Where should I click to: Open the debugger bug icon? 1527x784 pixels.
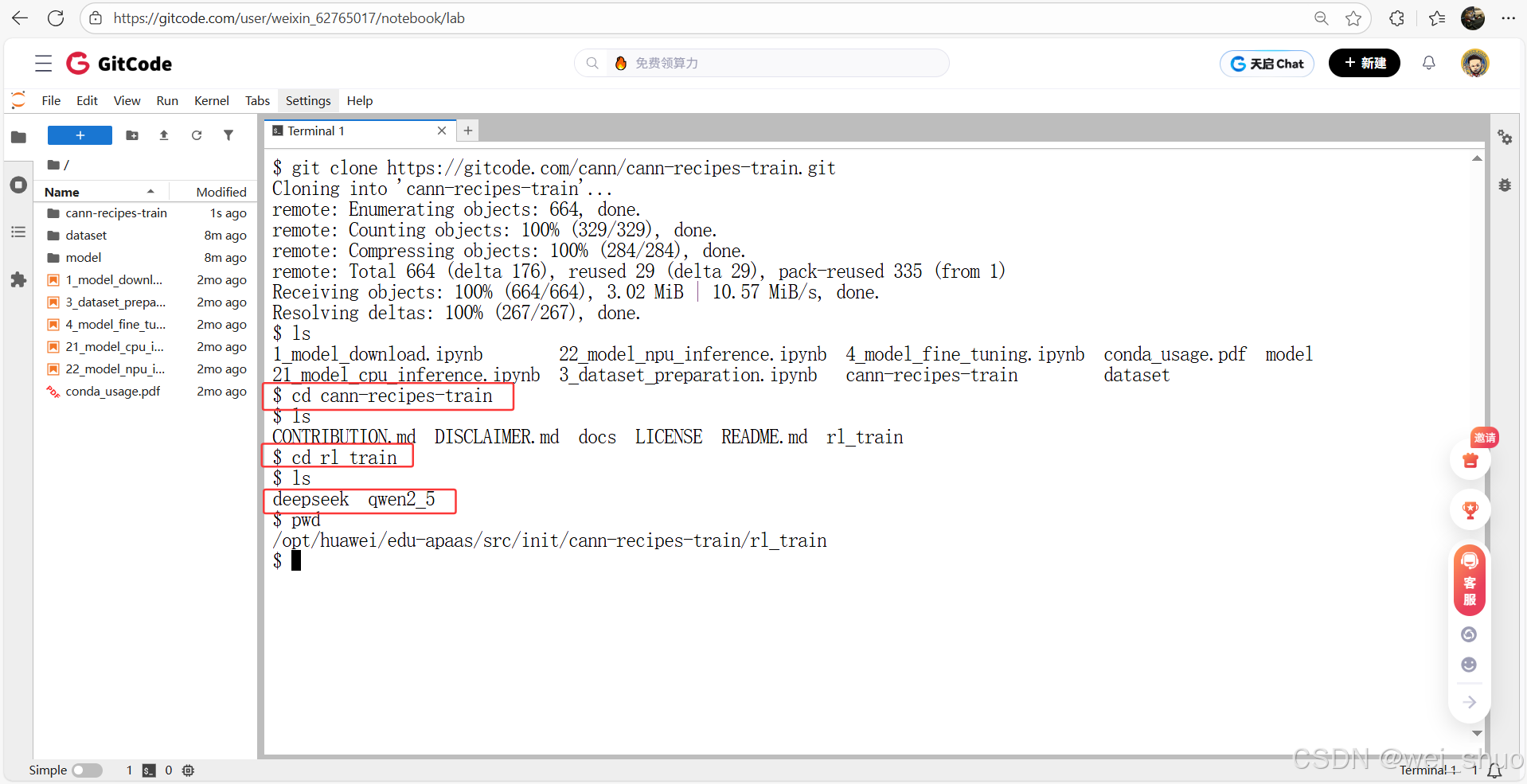coord(1505,185)
